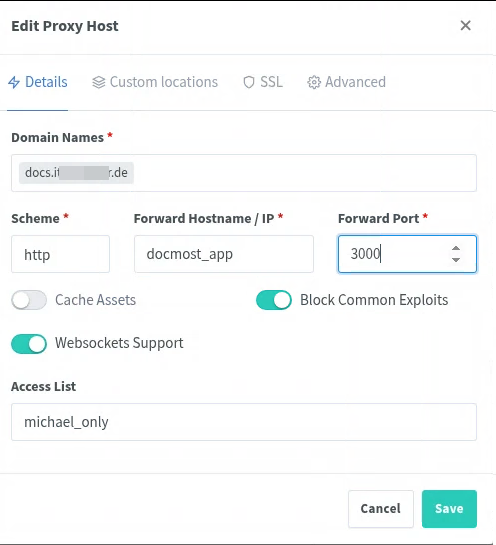496x545 pixels.
Task: Save the proxy host changes
Action: pos(449,509)
